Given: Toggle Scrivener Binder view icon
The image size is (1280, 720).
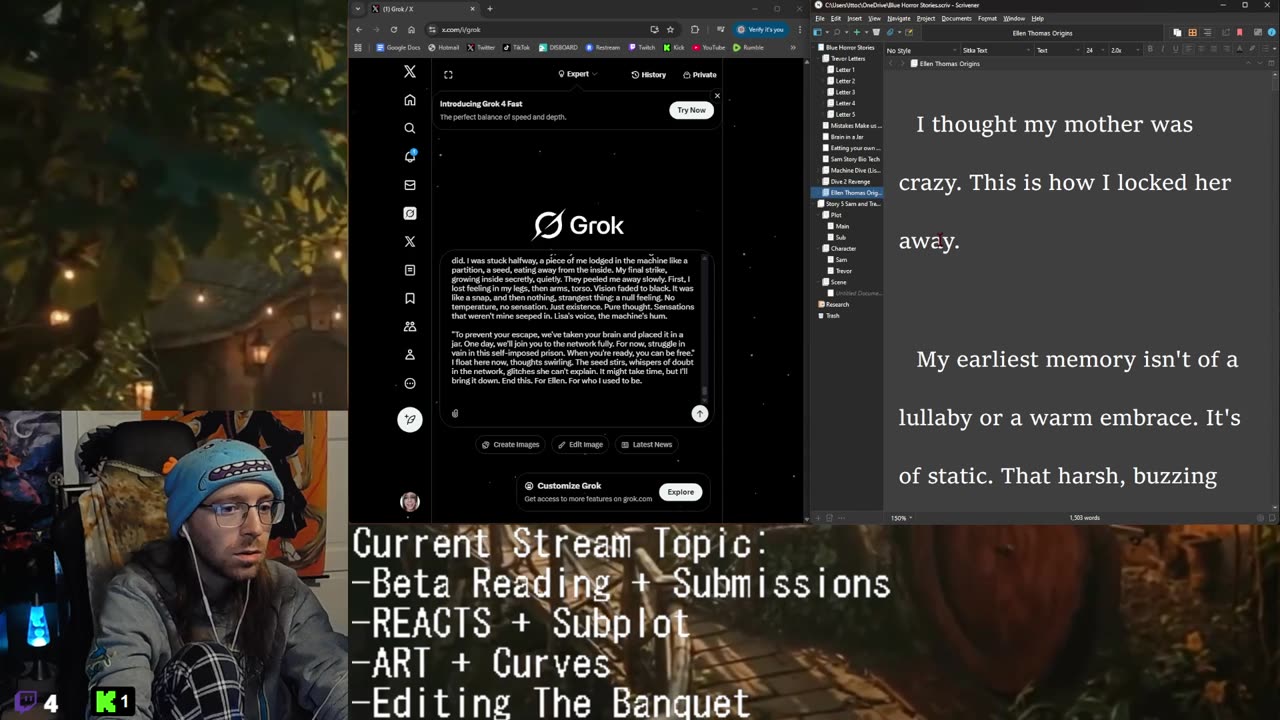Looking at the screenshot, I should pyautogui.click(x=817, y=32).
